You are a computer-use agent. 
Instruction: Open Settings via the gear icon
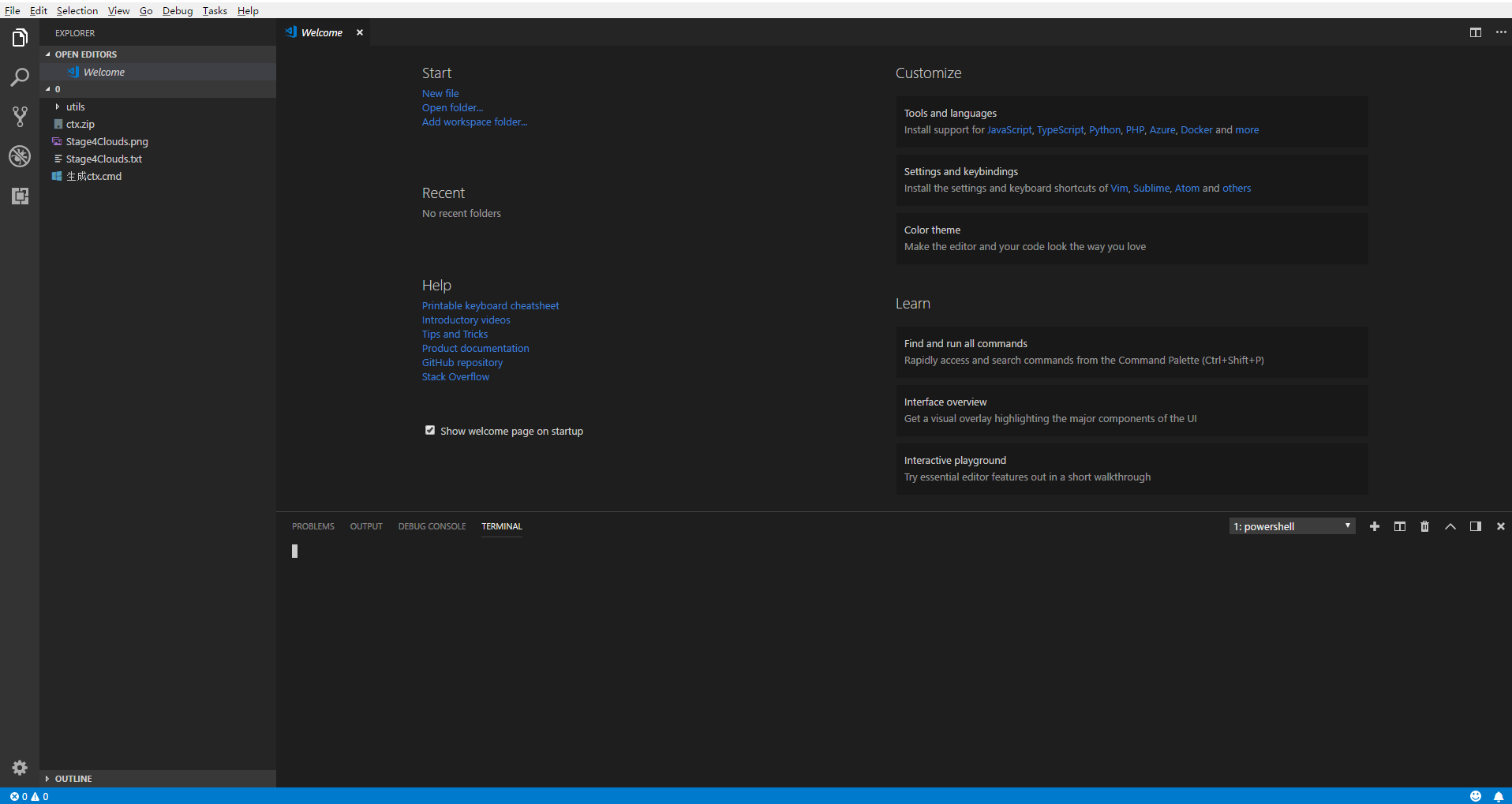point(19,768)
